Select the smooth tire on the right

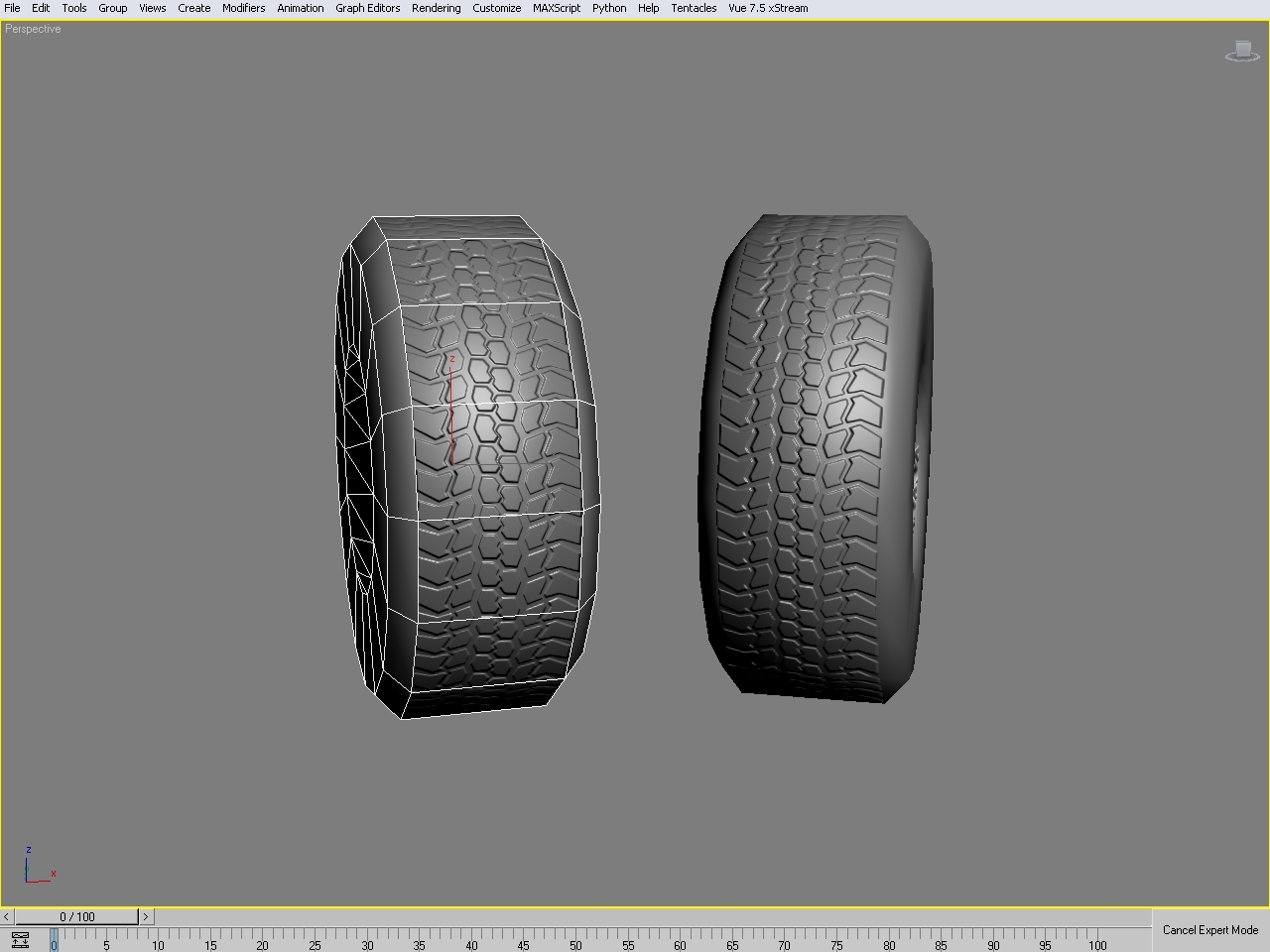coord(814,456)
